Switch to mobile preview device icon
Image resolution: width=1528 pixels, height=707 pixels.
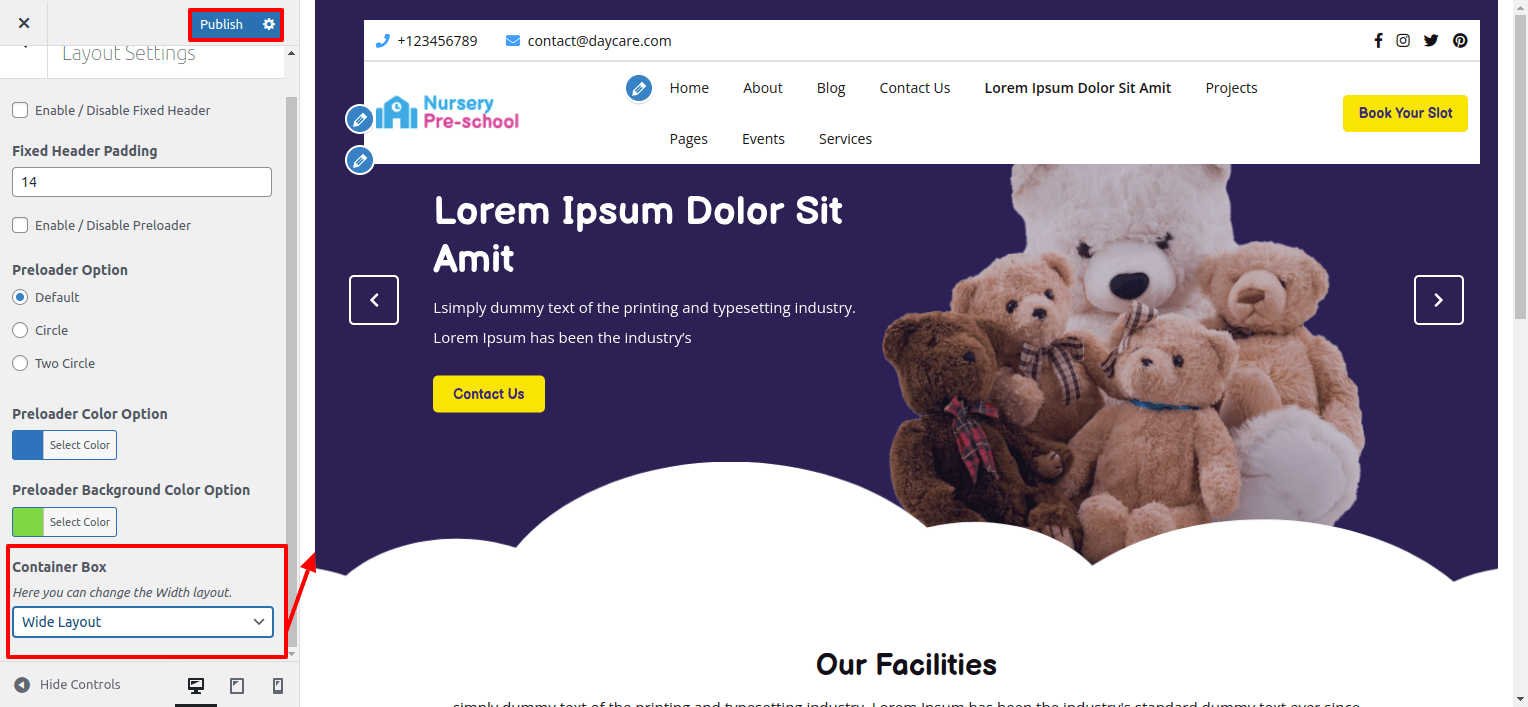click(x=278, y=685)
